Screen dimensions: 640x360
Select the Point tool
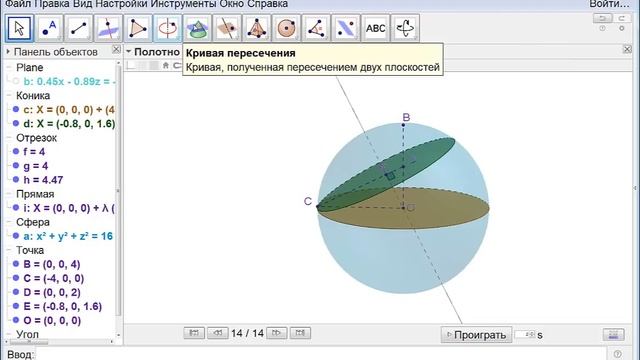49,28
